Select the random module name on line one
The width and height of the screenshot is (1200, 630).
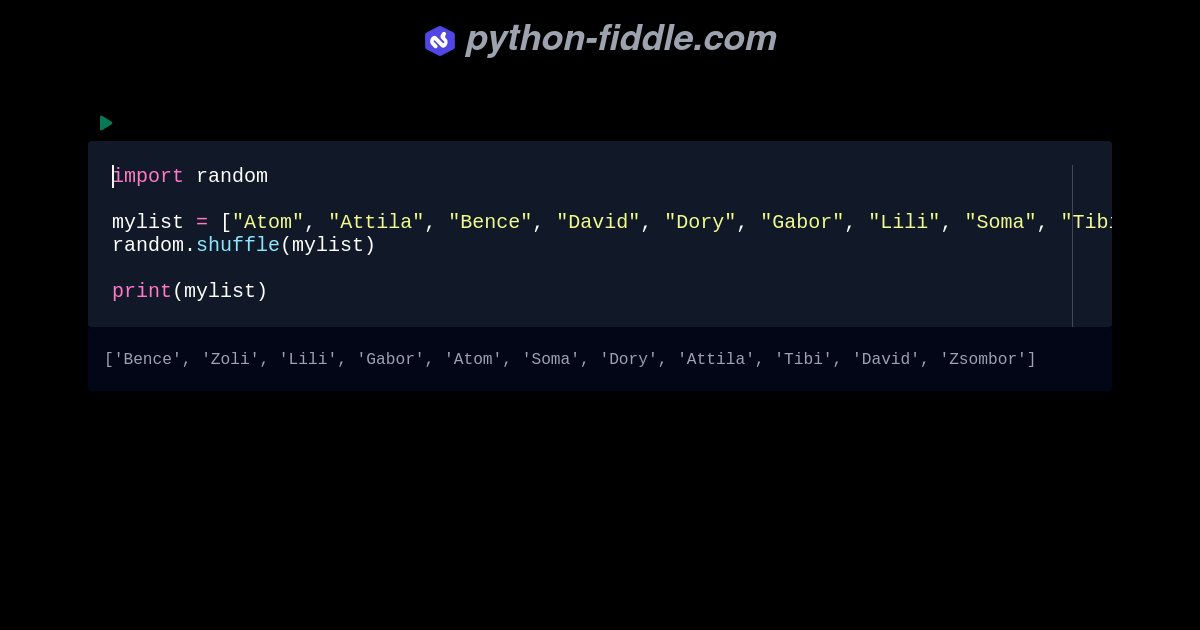click(232, 175)
